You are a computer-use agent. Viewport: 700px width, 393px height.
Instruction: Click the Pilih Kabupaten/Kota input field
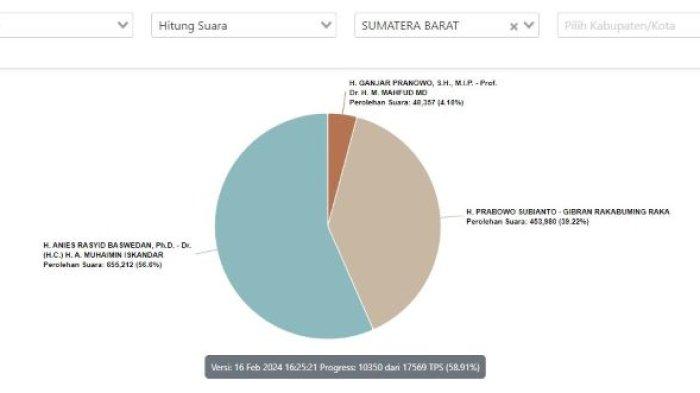click(629, 25)
